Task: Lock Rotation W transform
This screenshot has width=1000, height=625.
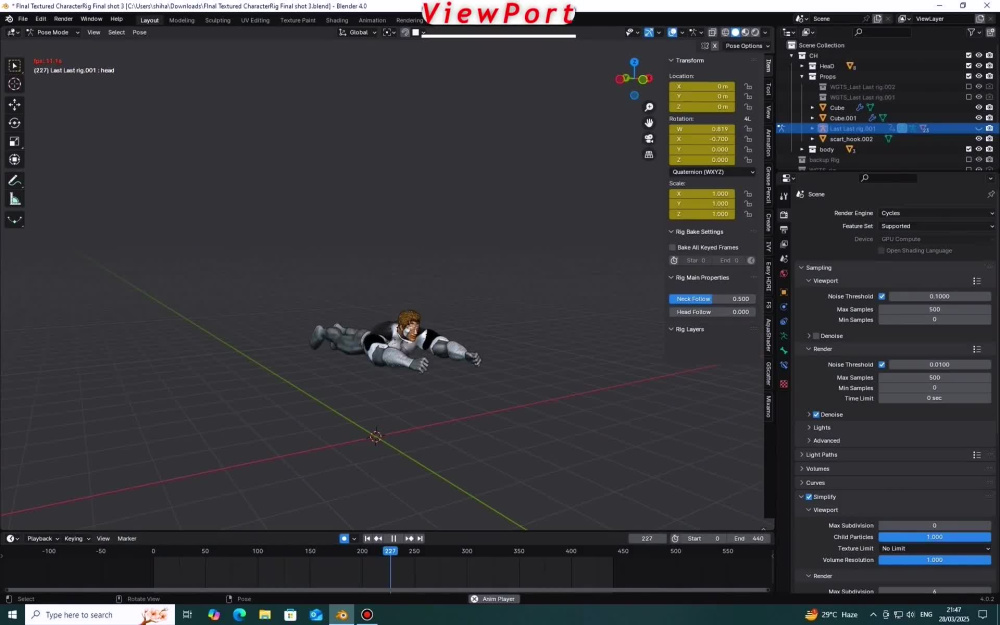Action: [747, 129]
